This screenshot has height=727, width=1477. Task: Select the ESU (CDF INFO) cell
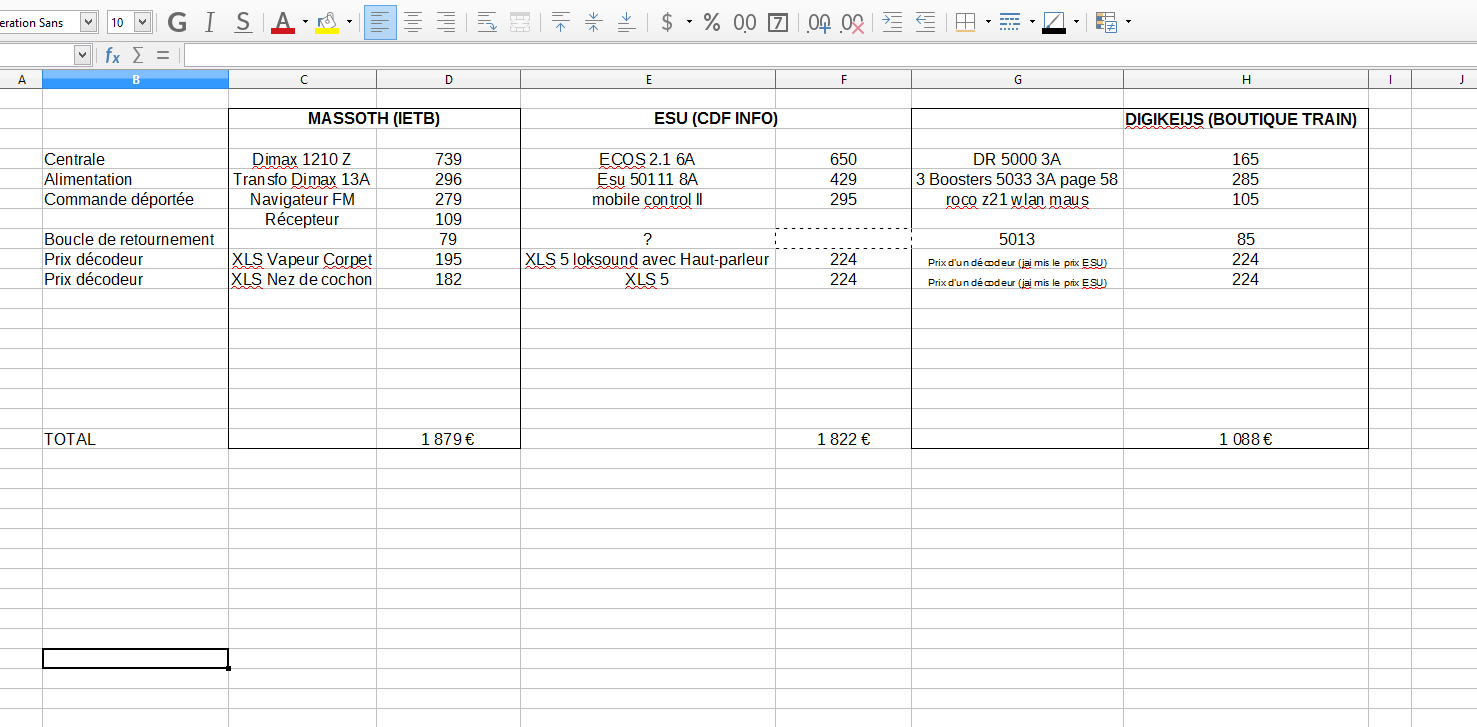(716, 119)
